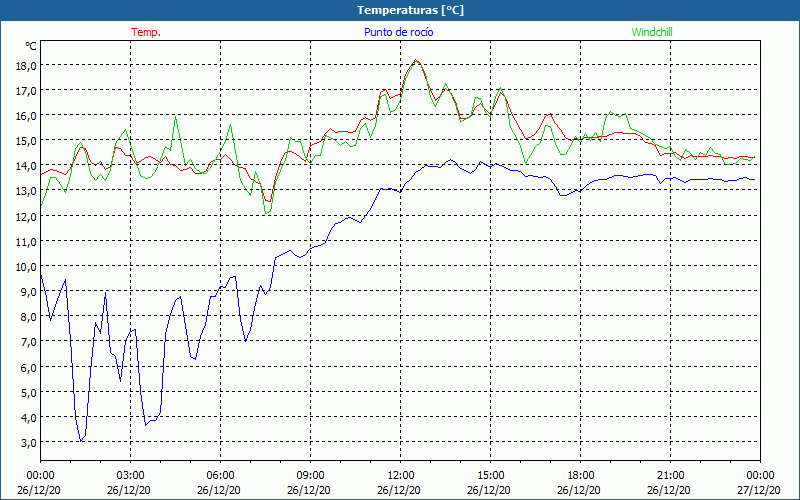
Task: Click the 12:00 time axis label
Action: point(401,476)
